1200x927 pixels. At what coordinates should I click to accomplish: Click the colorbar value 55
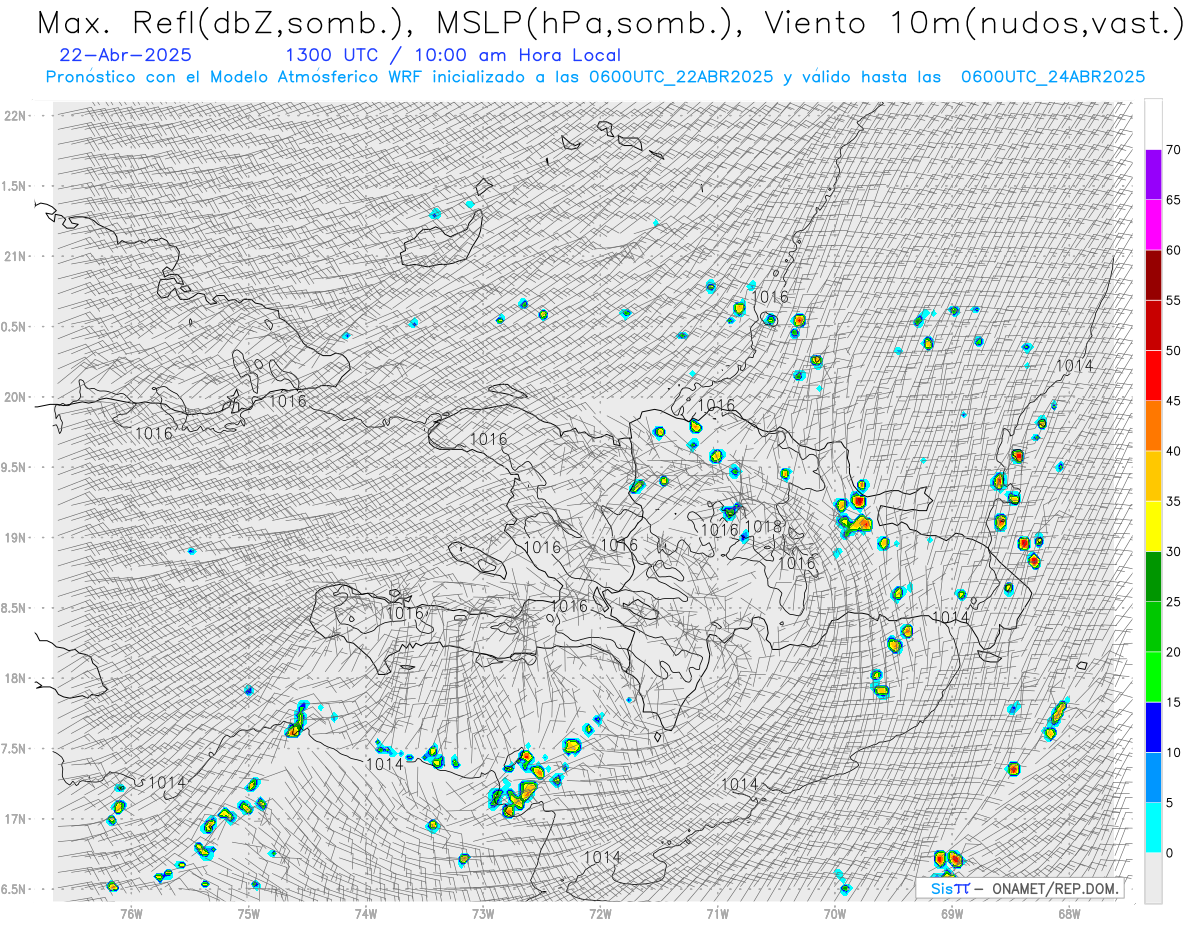click(x=1174, y=300)
